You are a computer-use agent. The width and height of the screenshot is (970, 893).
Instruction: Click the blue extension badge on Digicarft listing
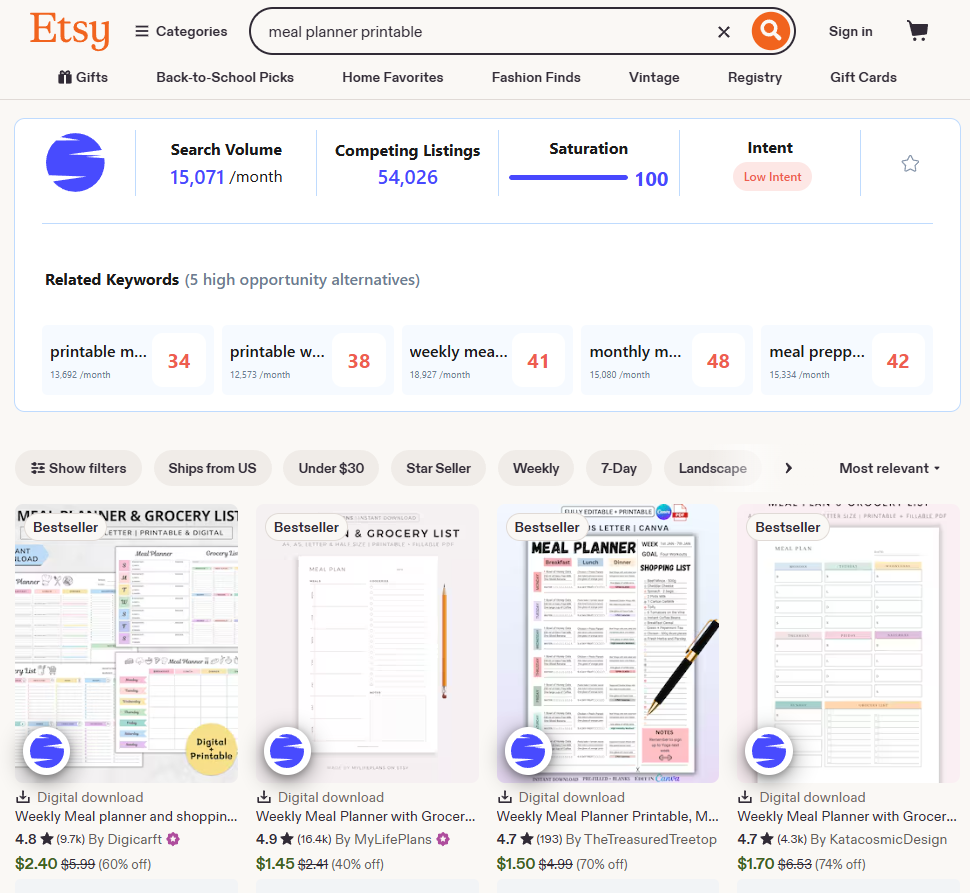pyautogui.click(x=47, y=751)
